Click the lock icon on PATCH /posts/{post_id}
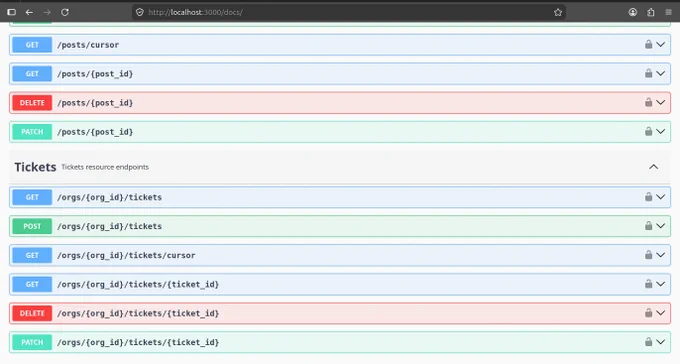This screenshot has width=680, height=364. [x=648, y=131]
